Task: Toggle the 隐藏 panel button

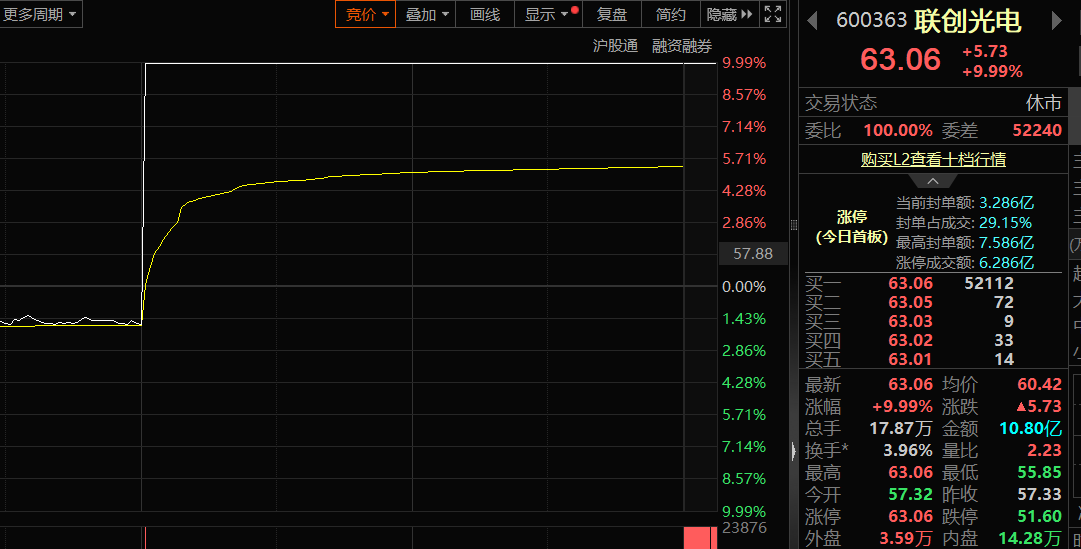Action: click(728, 14)
